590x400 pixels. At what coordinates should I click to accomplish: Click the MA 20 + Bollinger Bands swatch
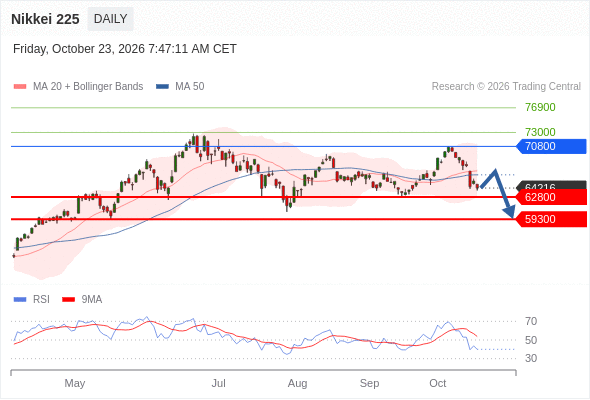(20, 87)
